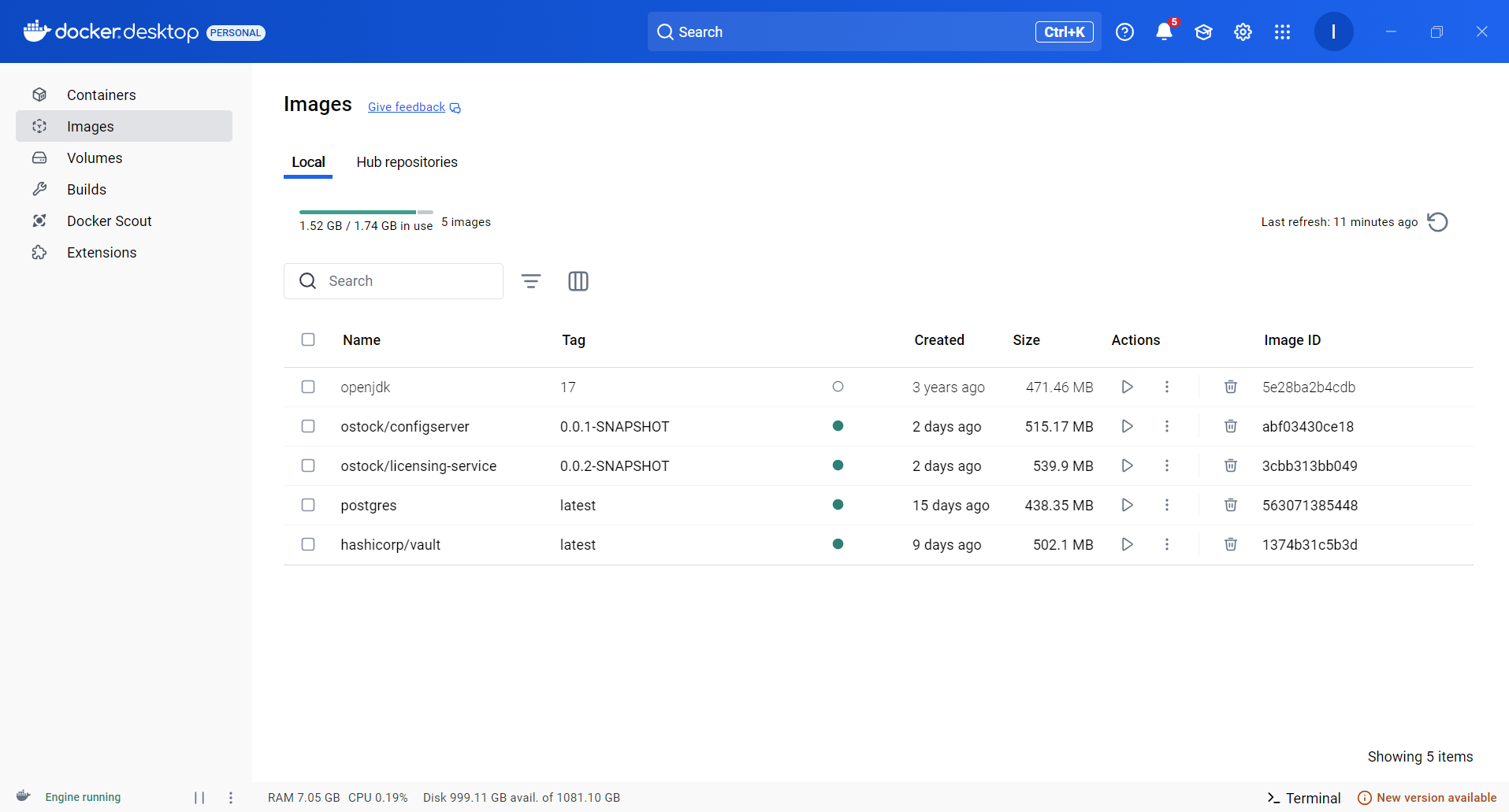Run the ostock/licensing-service image
This screenshot has height=812, width=1509.
(1128, 465)
